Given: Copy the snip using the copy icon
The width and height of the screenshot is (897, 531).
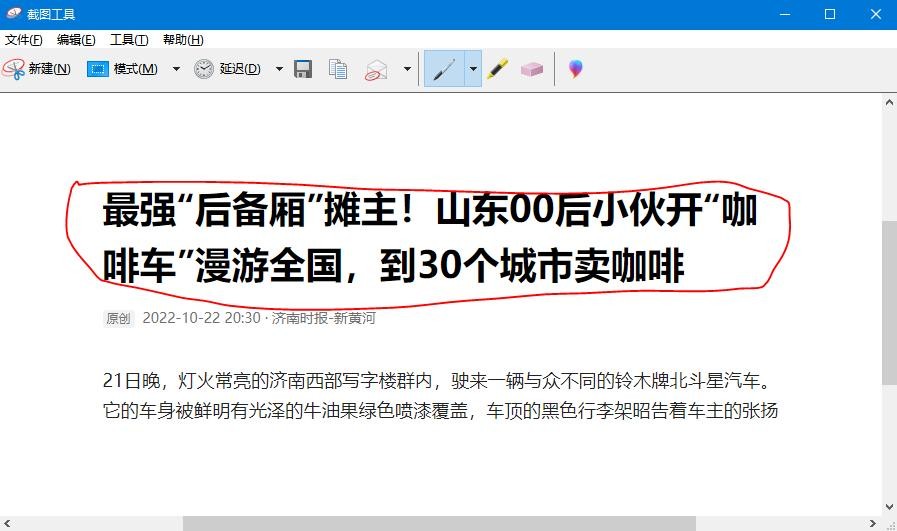Looking at the screenshot, I should (339, 69).
